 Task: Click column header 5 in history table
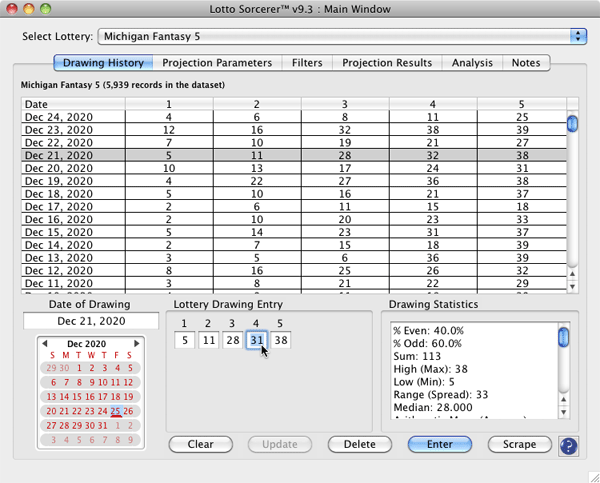click(522, 104)
